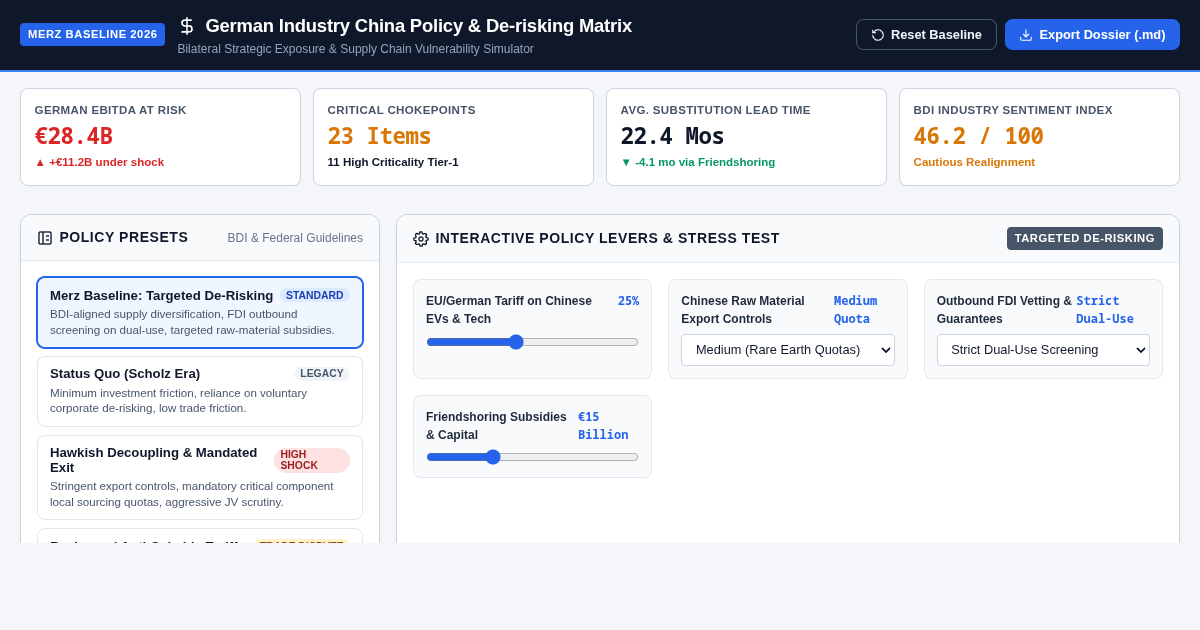Click the LEGACY tag on Status Quo
The width and height of the screenshot is (1200, 630).
click(322, 373)
